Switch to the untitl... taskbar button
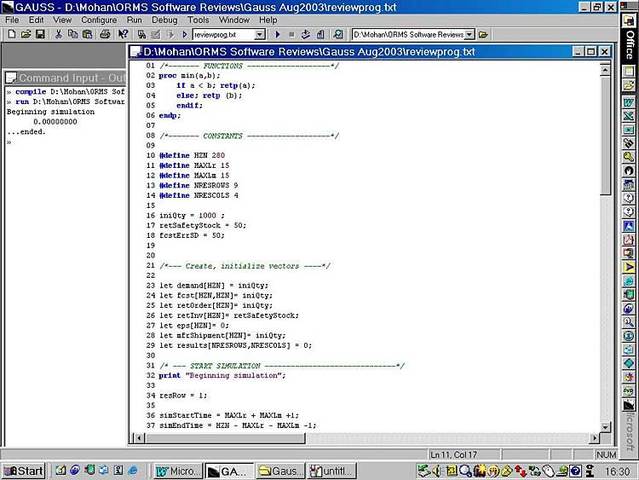This screenshot has width=639, height=480. (x=332, y=471)
